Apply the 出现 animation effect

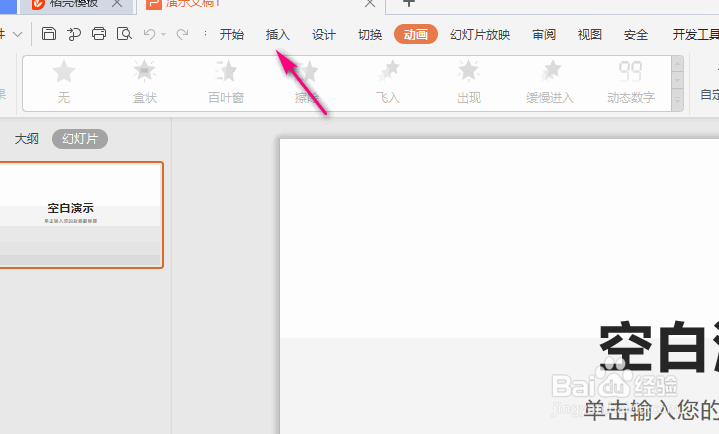(469, 83)
